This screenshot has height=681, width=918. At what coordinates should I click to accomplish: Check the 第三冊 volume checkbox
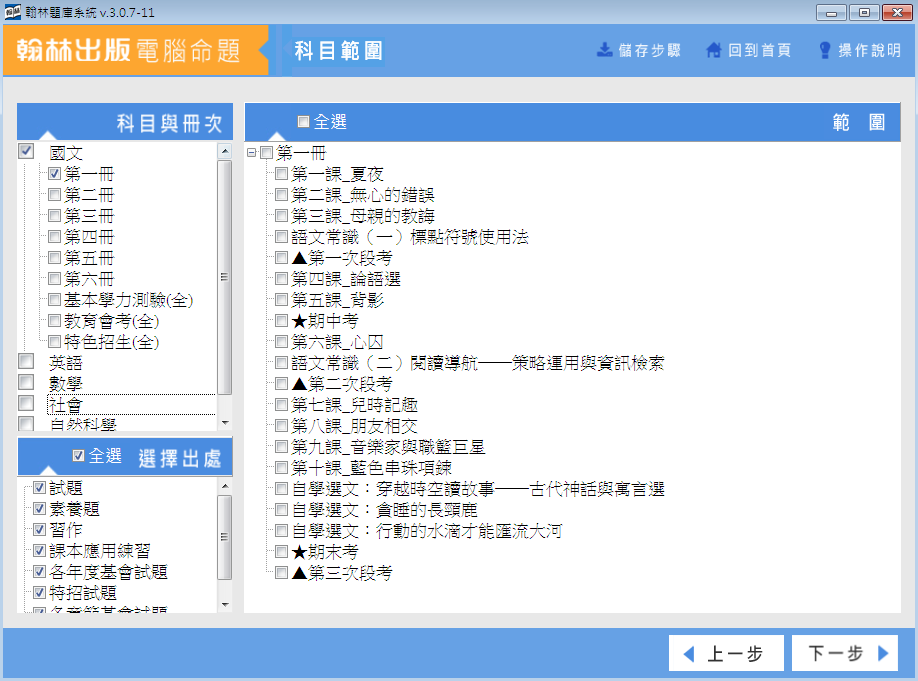pyautogui.click(x=54, y=215)
